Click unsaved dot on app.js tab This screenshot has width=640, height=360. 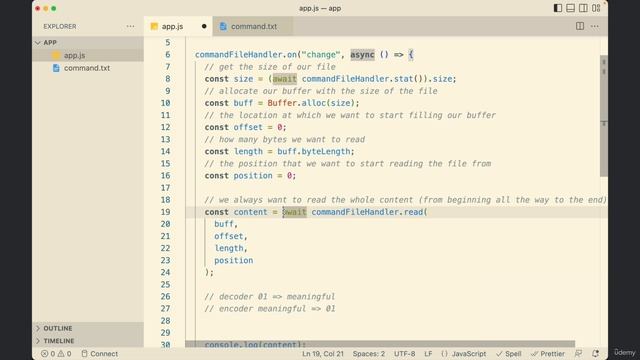(x=204, y=26)
